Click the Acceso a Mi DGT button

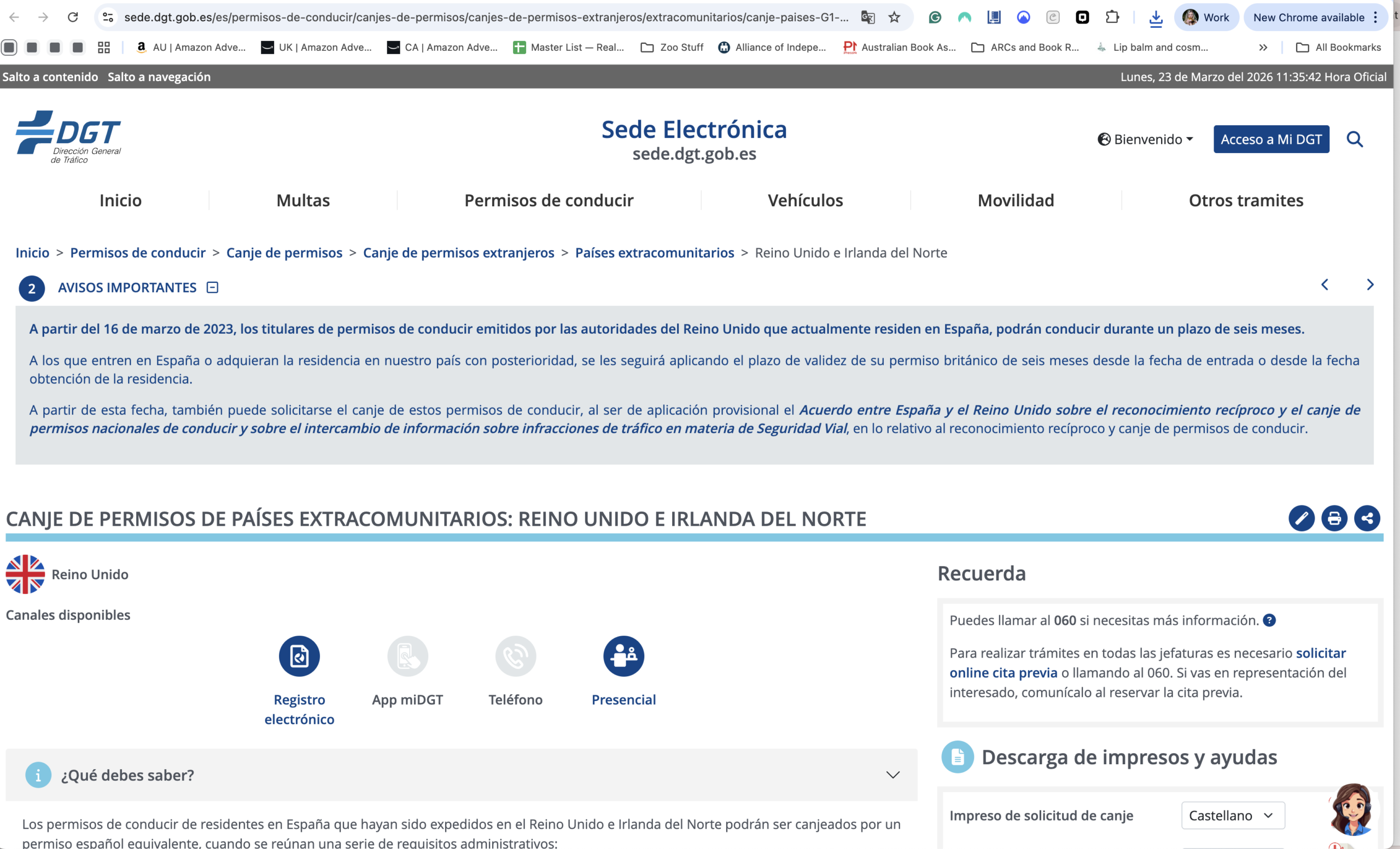pos(1271,139)
